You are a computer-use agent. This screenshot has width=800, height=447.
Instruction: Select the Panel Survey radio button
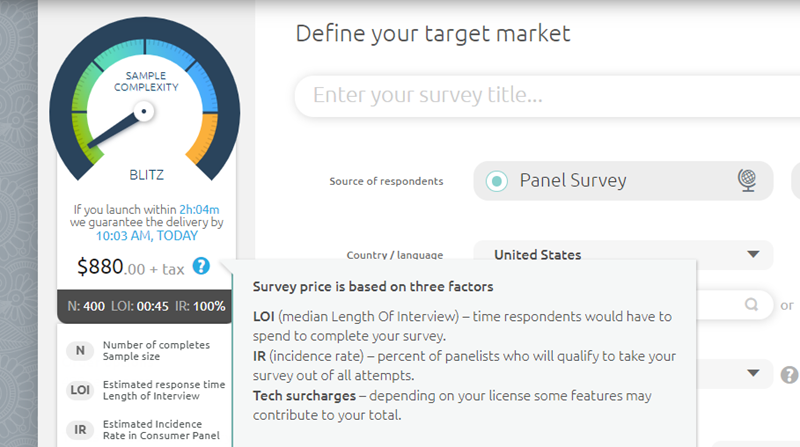[x=495, y=181]
